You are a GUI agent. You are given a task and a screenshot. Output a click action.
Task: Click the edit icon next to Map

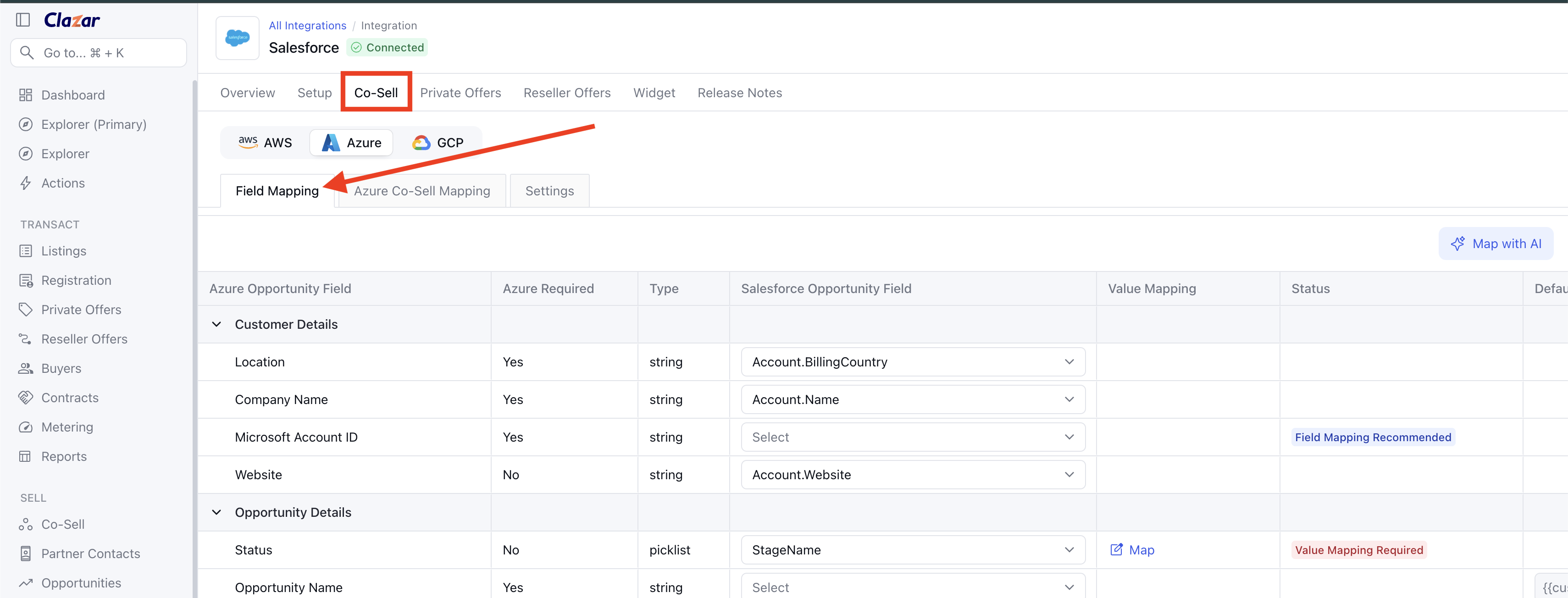[x=1116, y=549]
